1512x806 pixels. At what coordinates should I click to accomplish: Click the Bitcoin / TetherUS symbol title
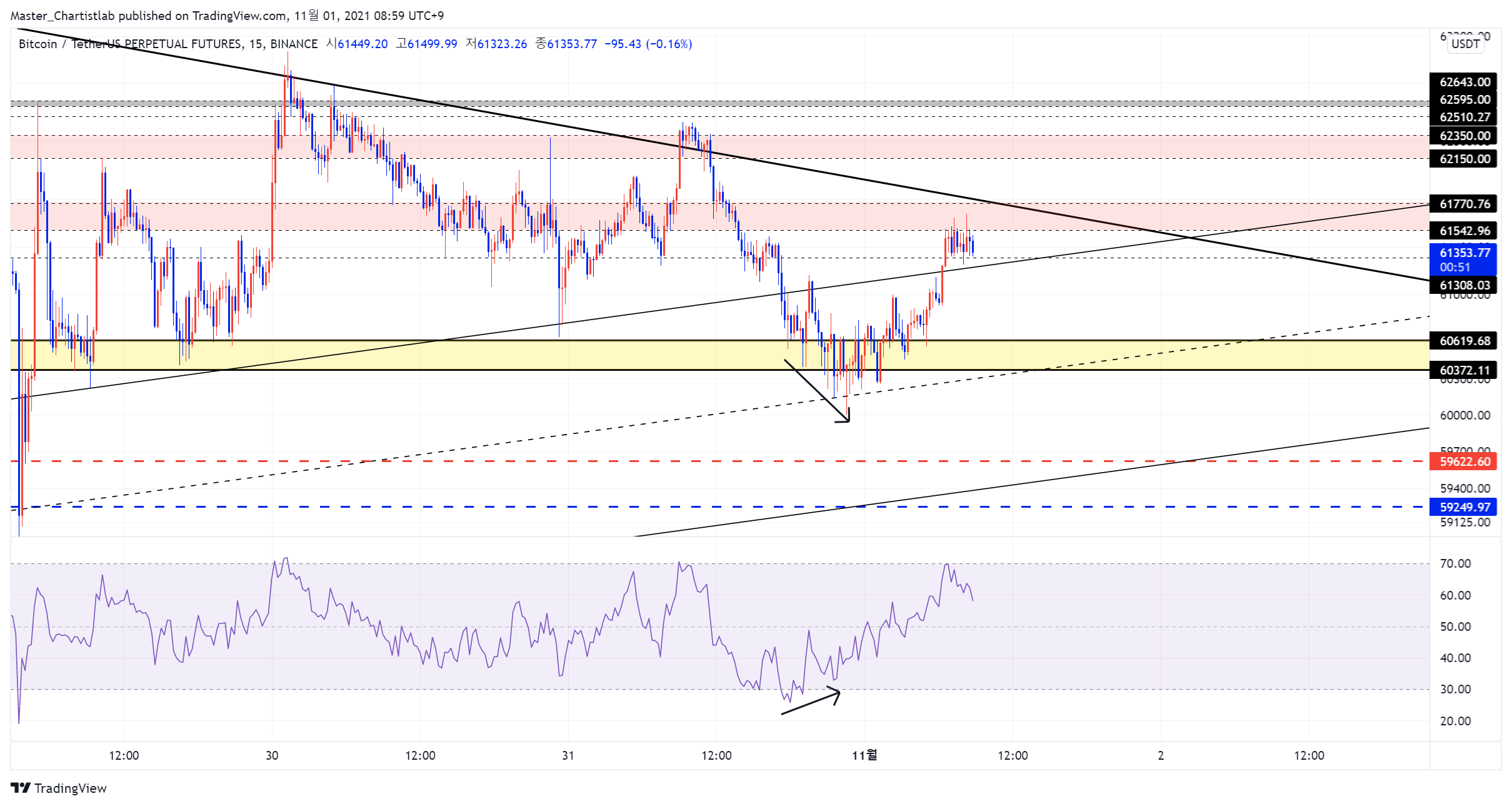168,44
